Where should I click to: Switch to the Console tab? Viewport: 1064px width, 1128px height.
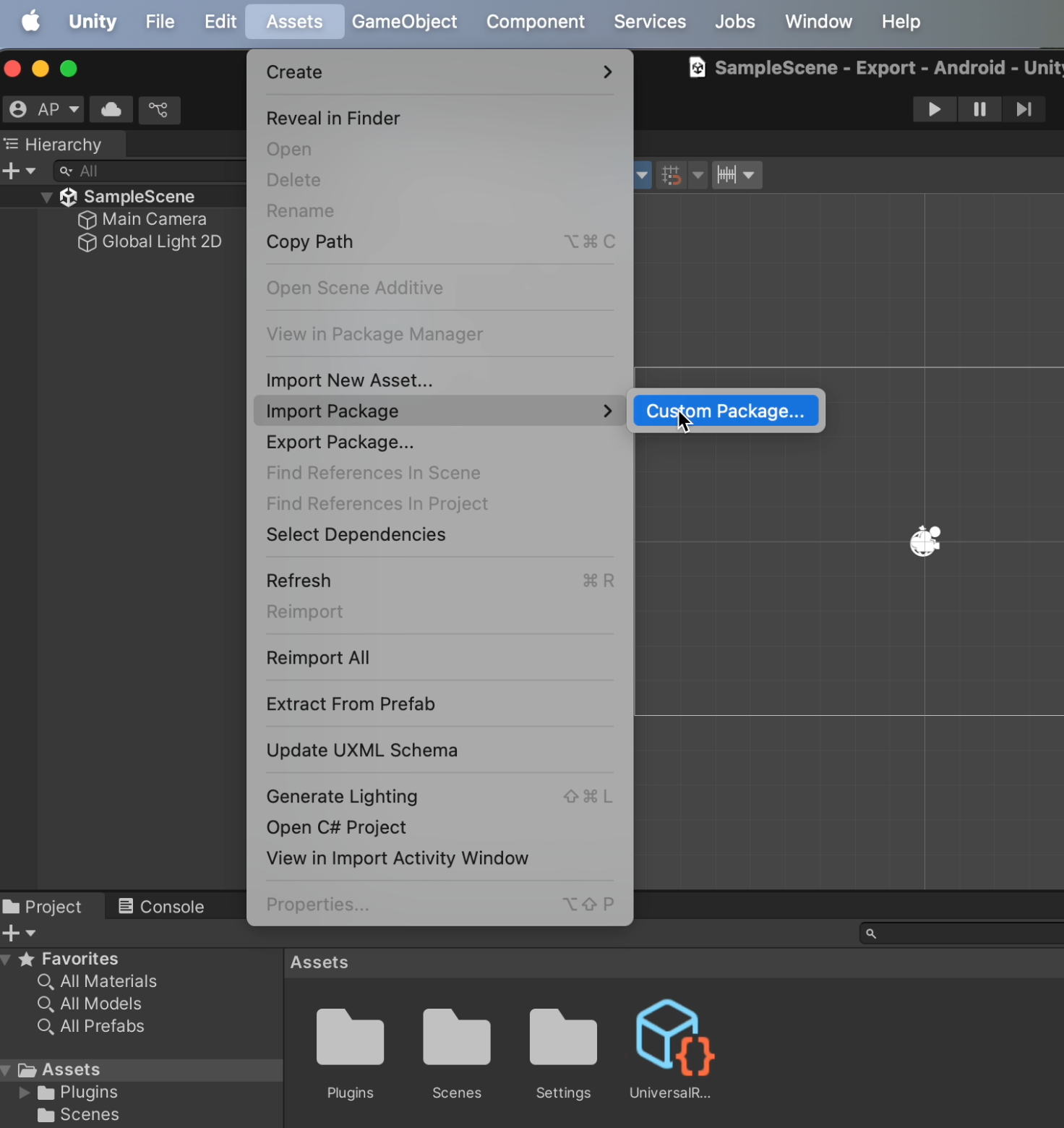pos(161,907)
